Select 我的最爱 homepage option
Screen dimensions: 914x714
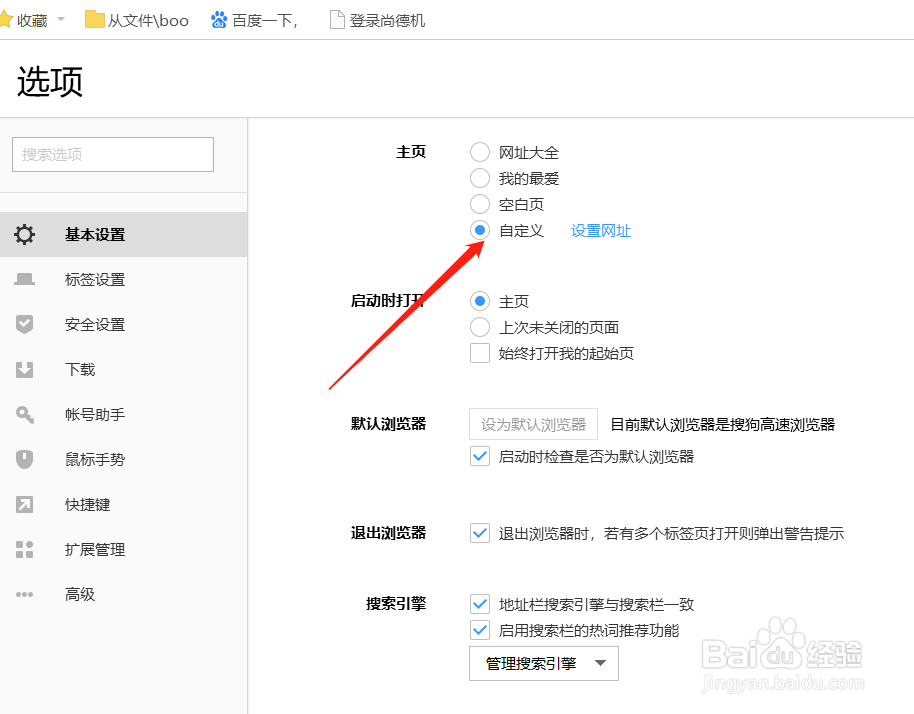[x=480, y=178]
